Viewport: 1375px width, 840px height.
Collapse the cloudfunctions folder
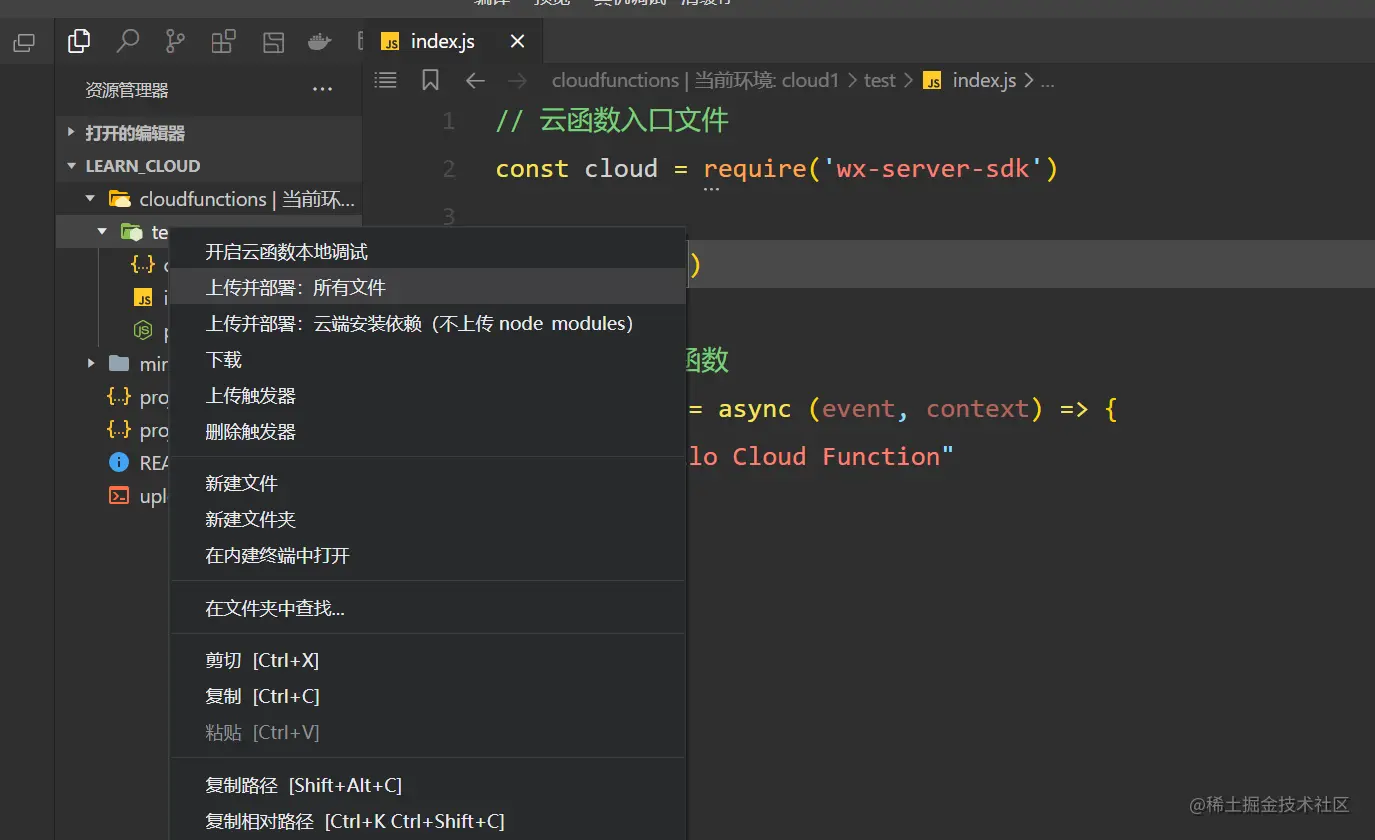(x=90, y=199)
